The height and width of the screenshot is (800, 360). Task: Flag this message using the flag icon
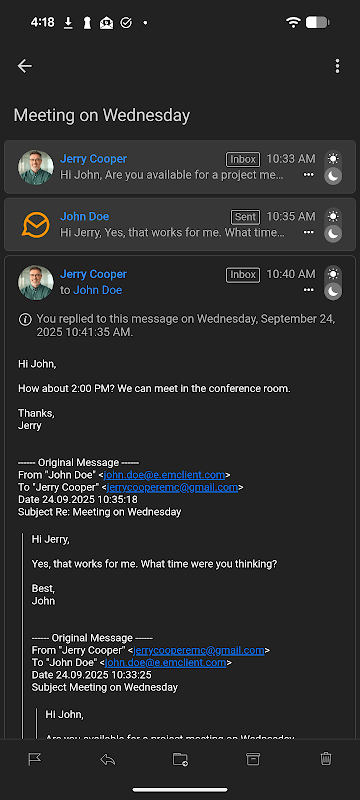click(35, 759)
